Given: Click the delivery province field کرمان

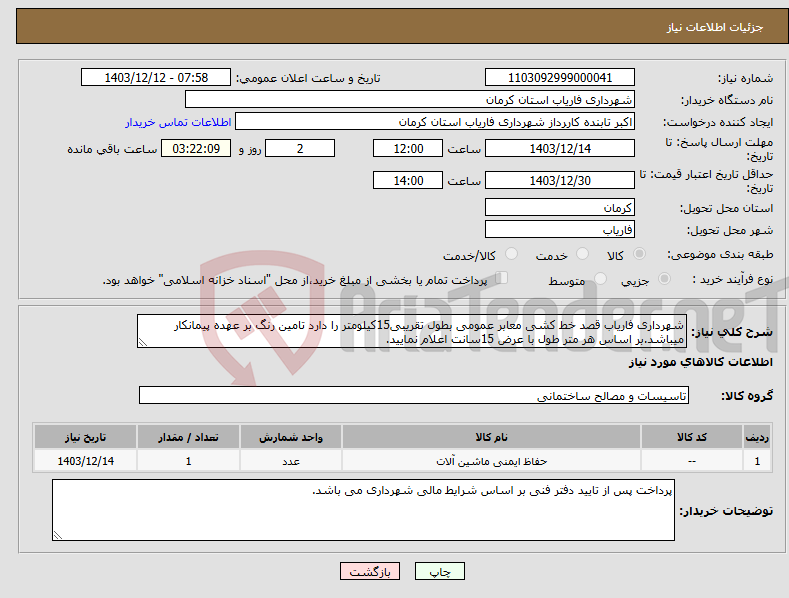Looking at the screenshot, I should tap(560, 207).
